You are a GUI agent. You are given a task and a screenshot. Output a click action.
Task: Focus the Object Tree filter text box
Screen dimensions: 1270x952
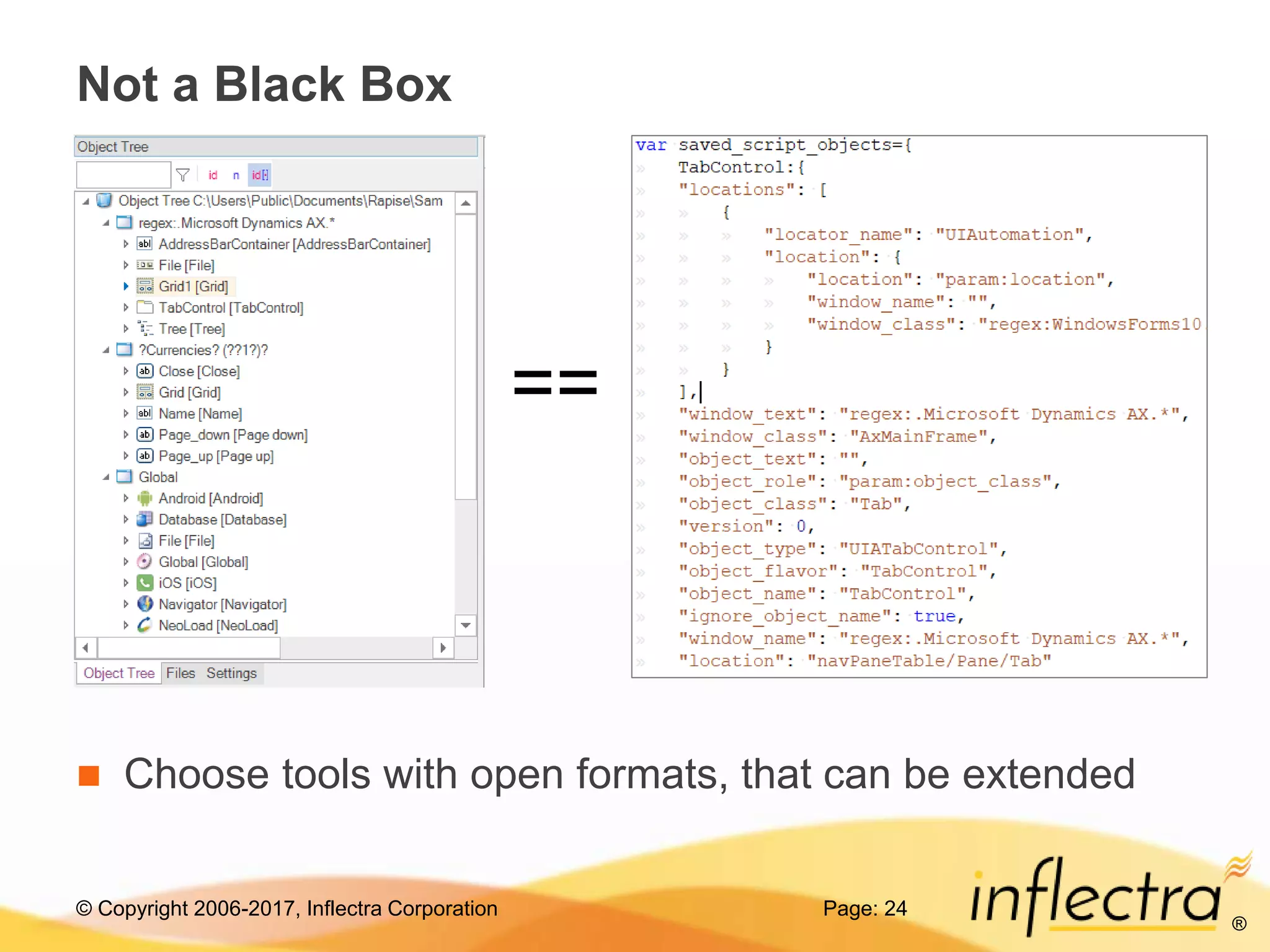point(123,175)
